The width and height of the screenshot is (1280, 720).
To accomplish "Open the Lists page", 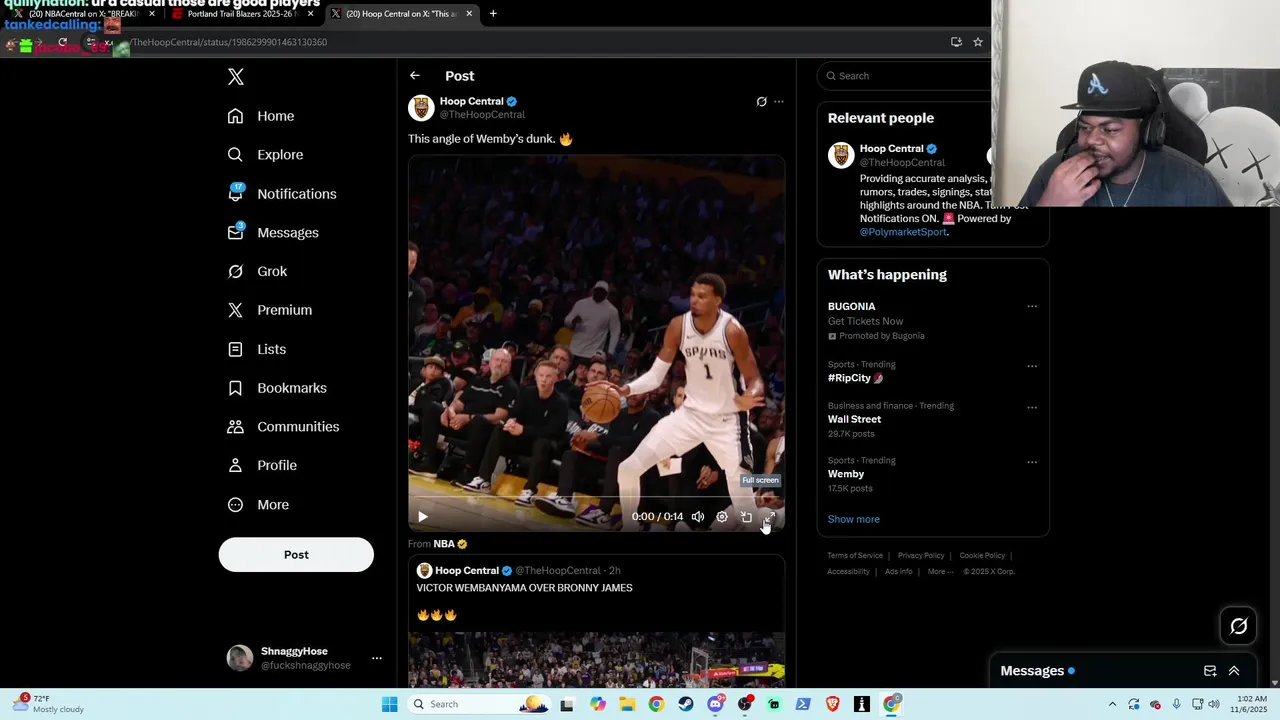I will click(x=257, y=349).
